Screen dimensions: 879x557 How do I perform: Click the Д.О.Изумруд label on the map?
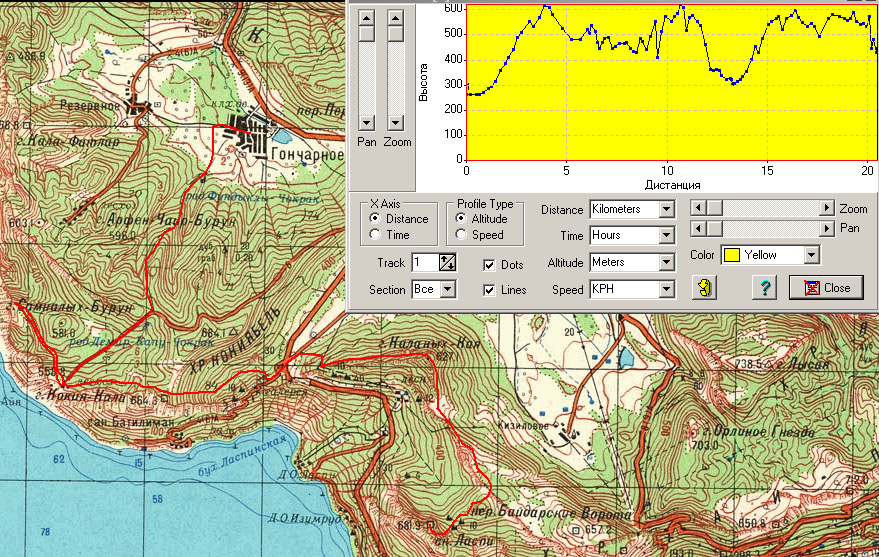pos(304,518)
